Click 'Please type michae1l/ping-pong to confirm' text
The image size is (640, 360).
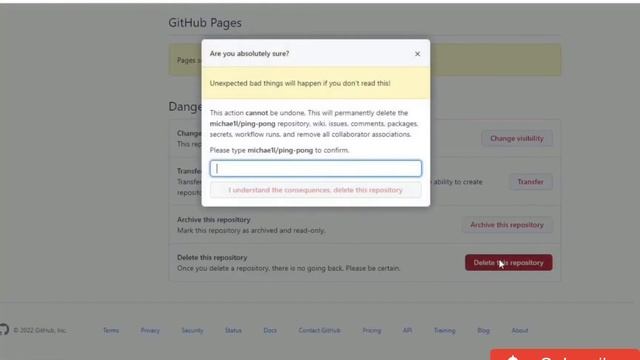coord(279,150)
